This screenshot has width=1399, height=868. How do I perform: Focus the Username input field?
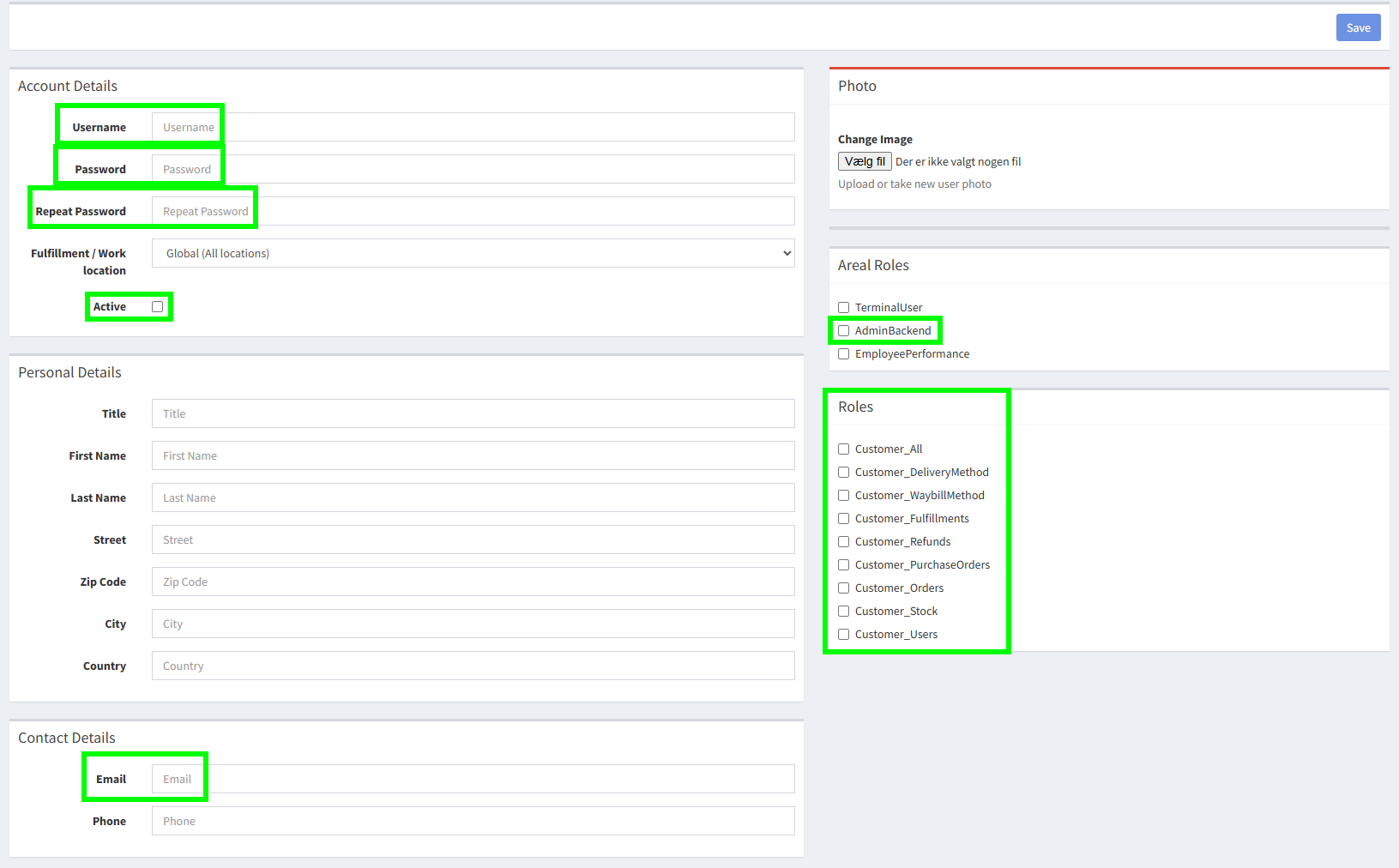(473, 127)
